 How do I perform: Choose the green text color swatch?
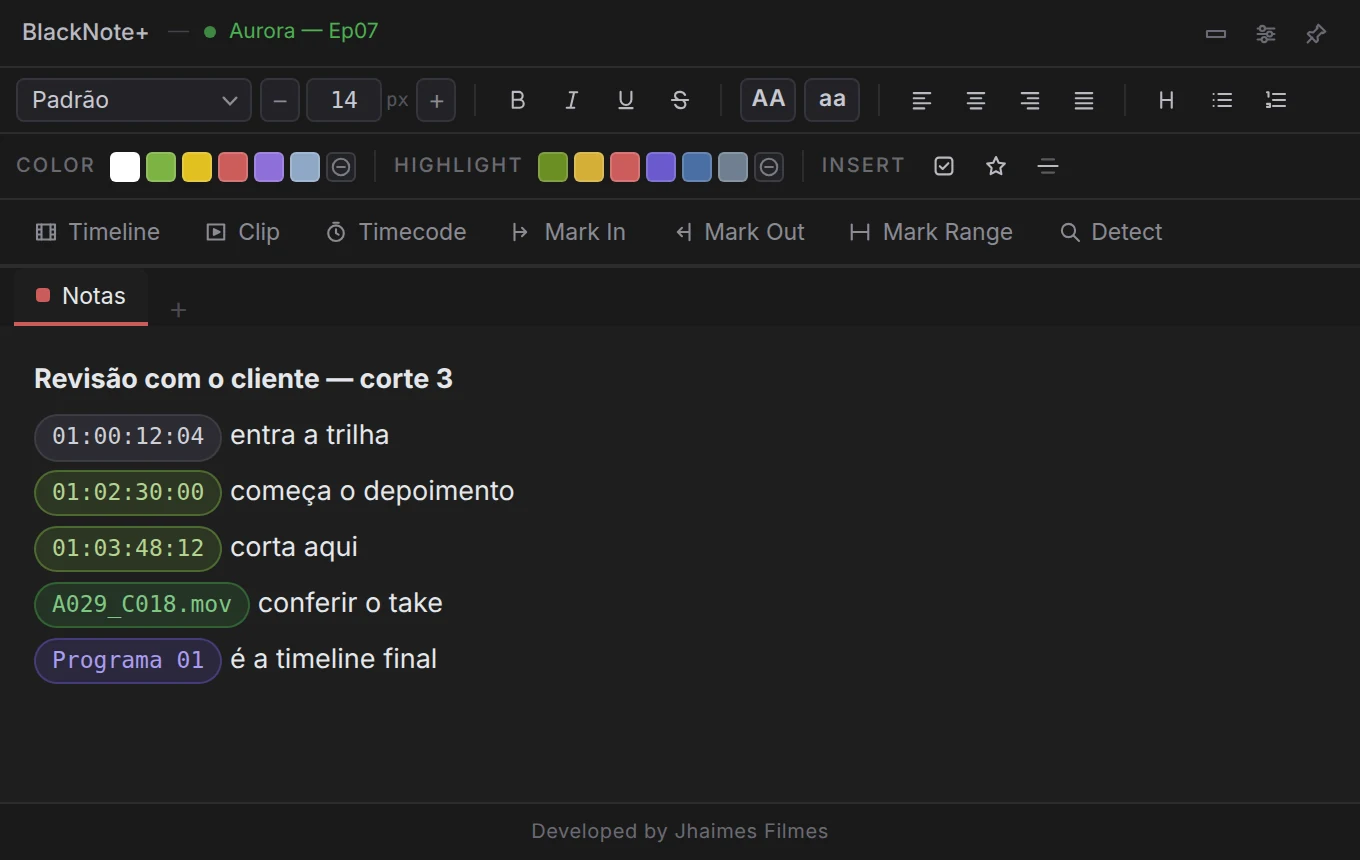click(161, 167)
